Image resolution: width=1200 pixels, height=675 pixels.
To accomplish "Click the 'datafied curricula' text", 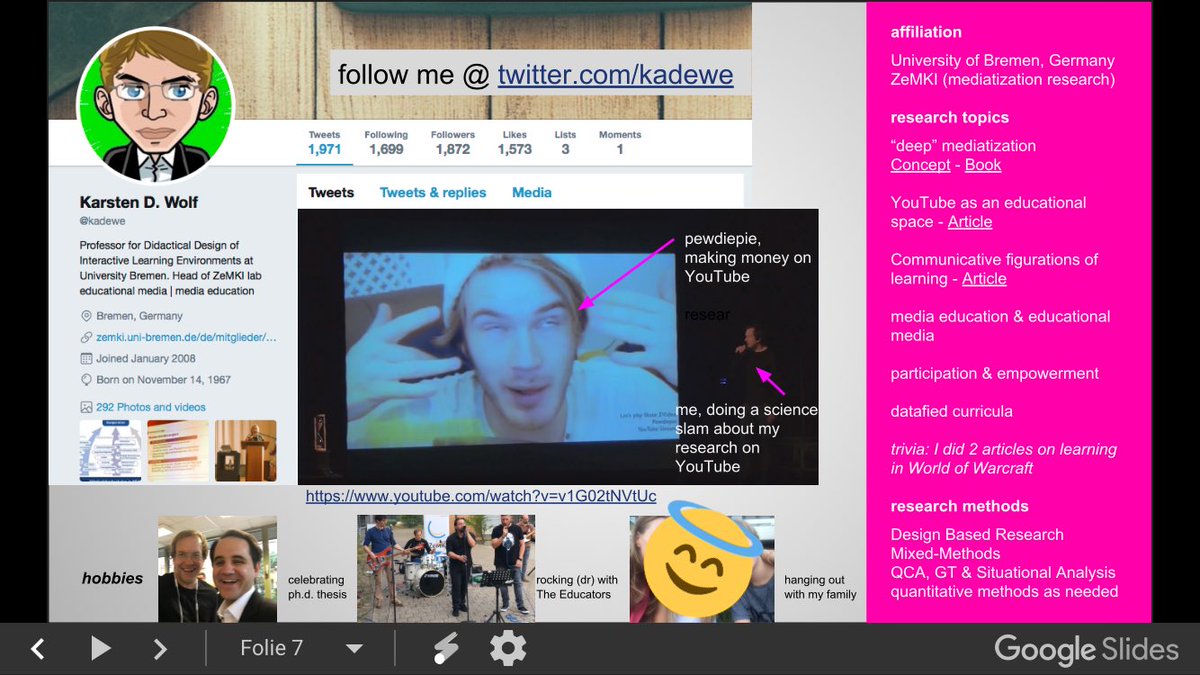I will pyautogui.click(x=952, y=411).
